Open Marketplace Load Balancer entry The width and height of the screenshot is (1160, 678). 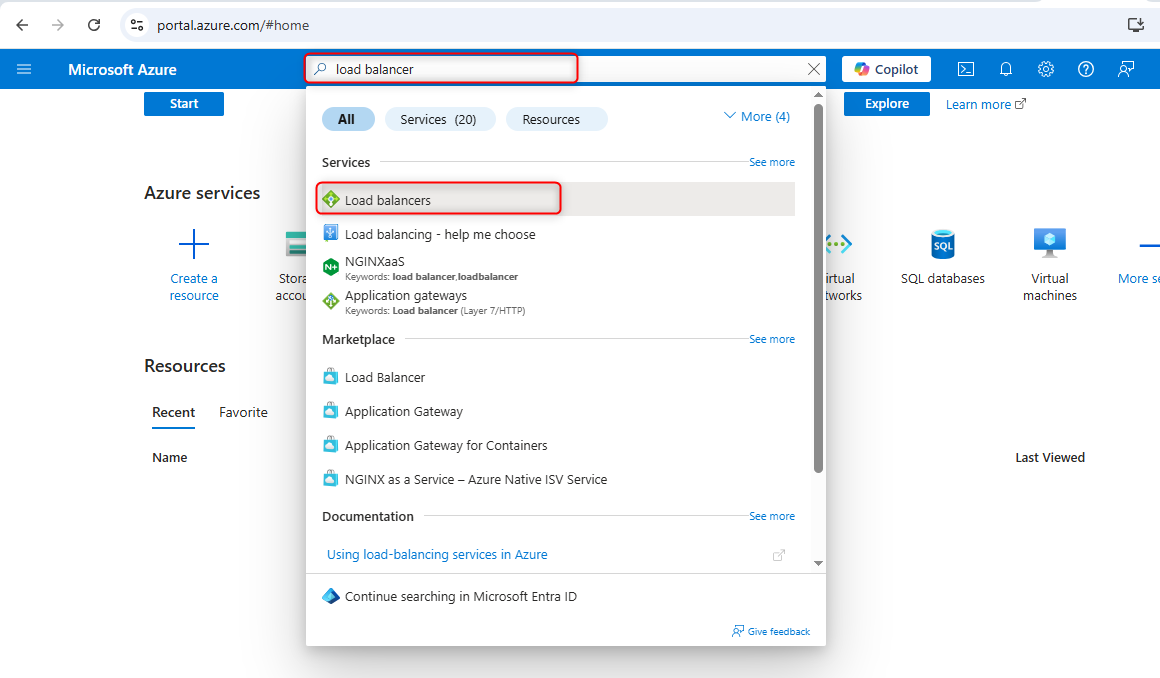coord(559,377)
